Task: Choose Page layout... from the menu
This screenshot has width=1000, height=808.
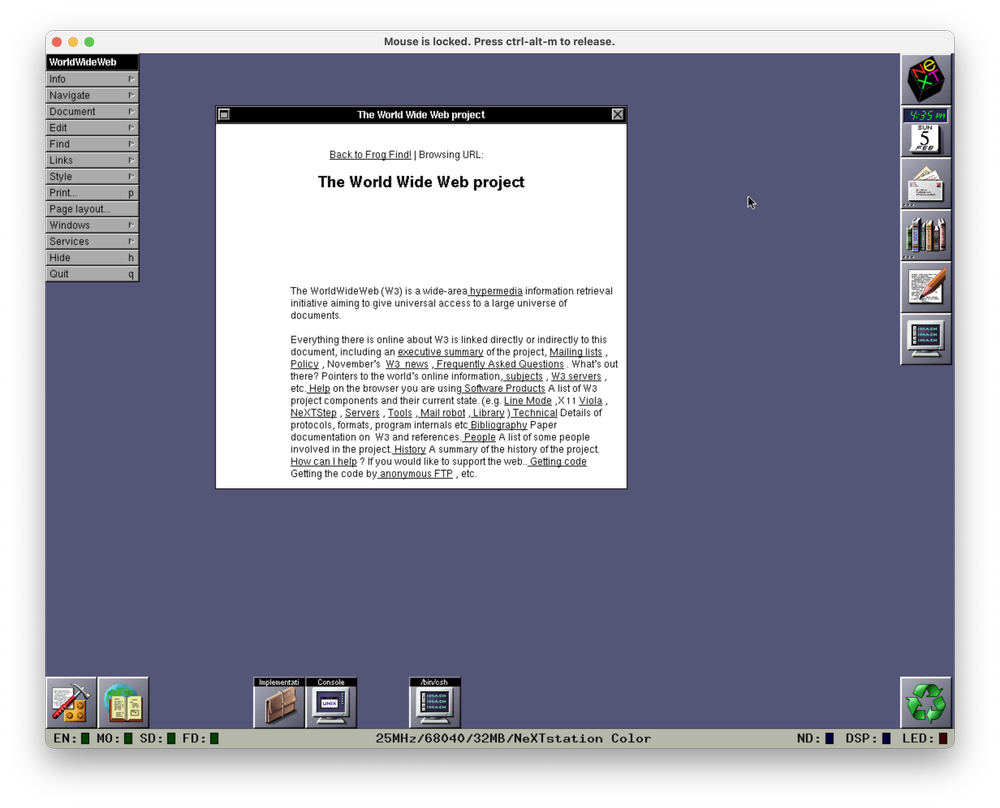Action: pos(92,209)
